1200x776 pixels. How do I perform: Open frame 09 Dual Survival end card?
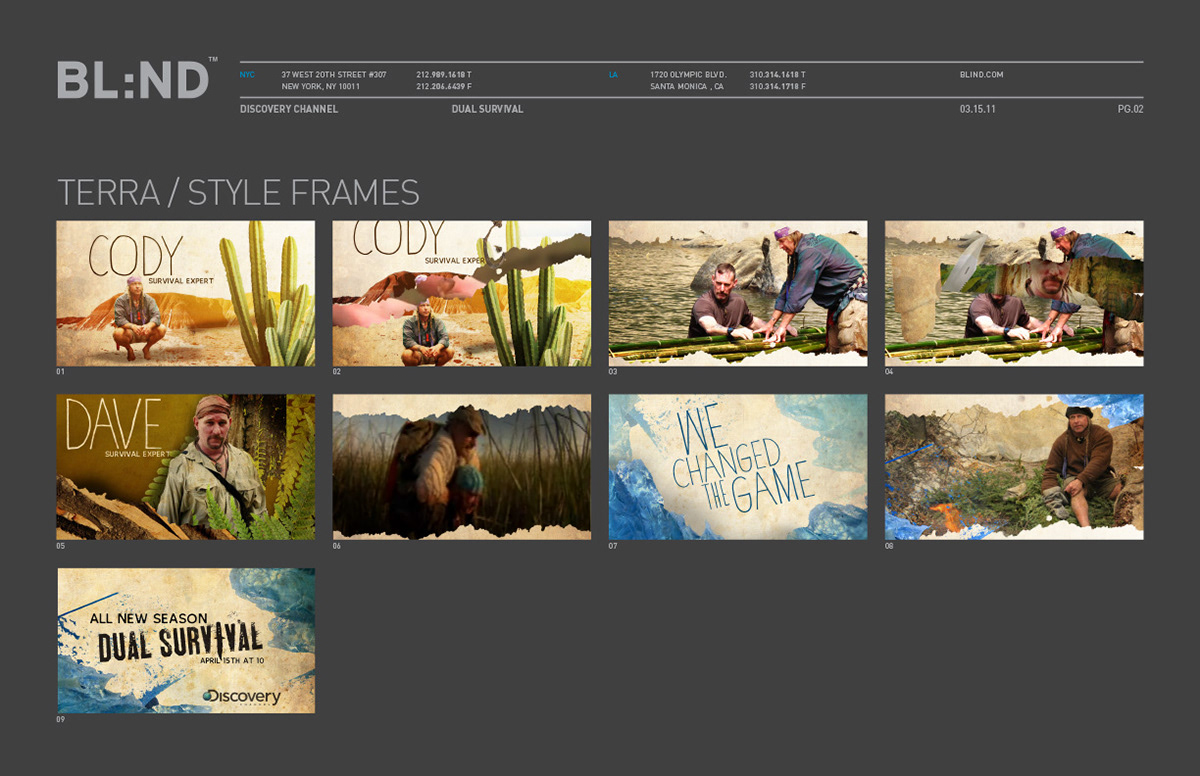[x=186, y=641]
